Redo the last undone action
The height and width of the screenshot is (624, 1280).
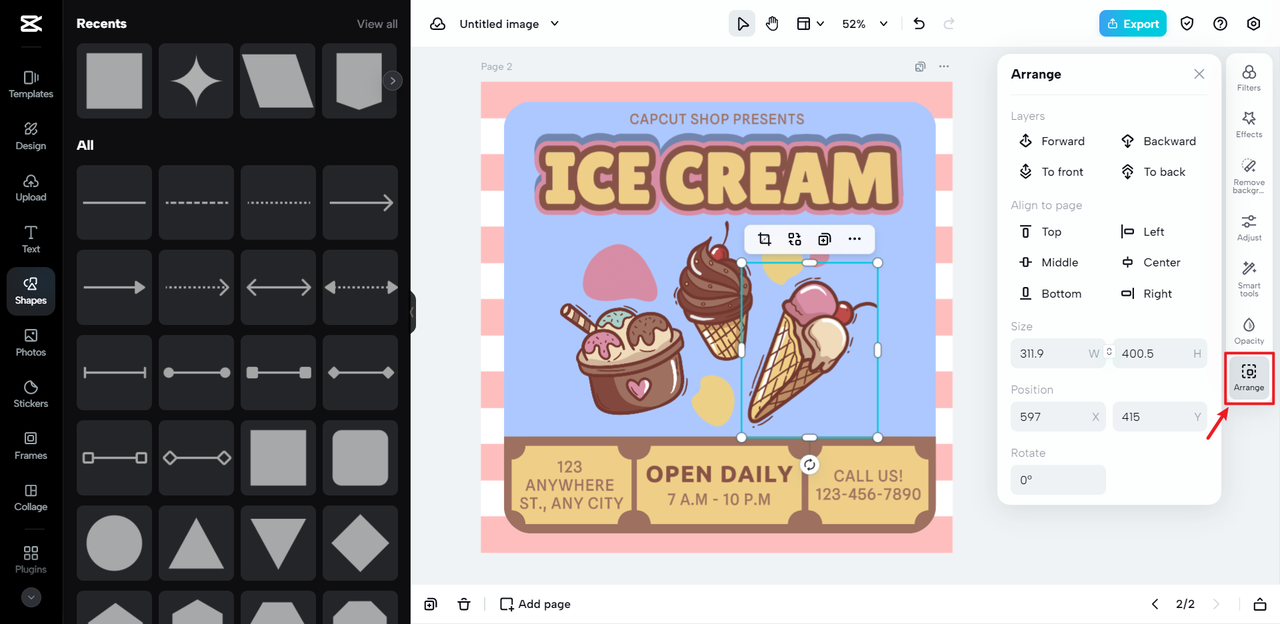pos(949,24)
